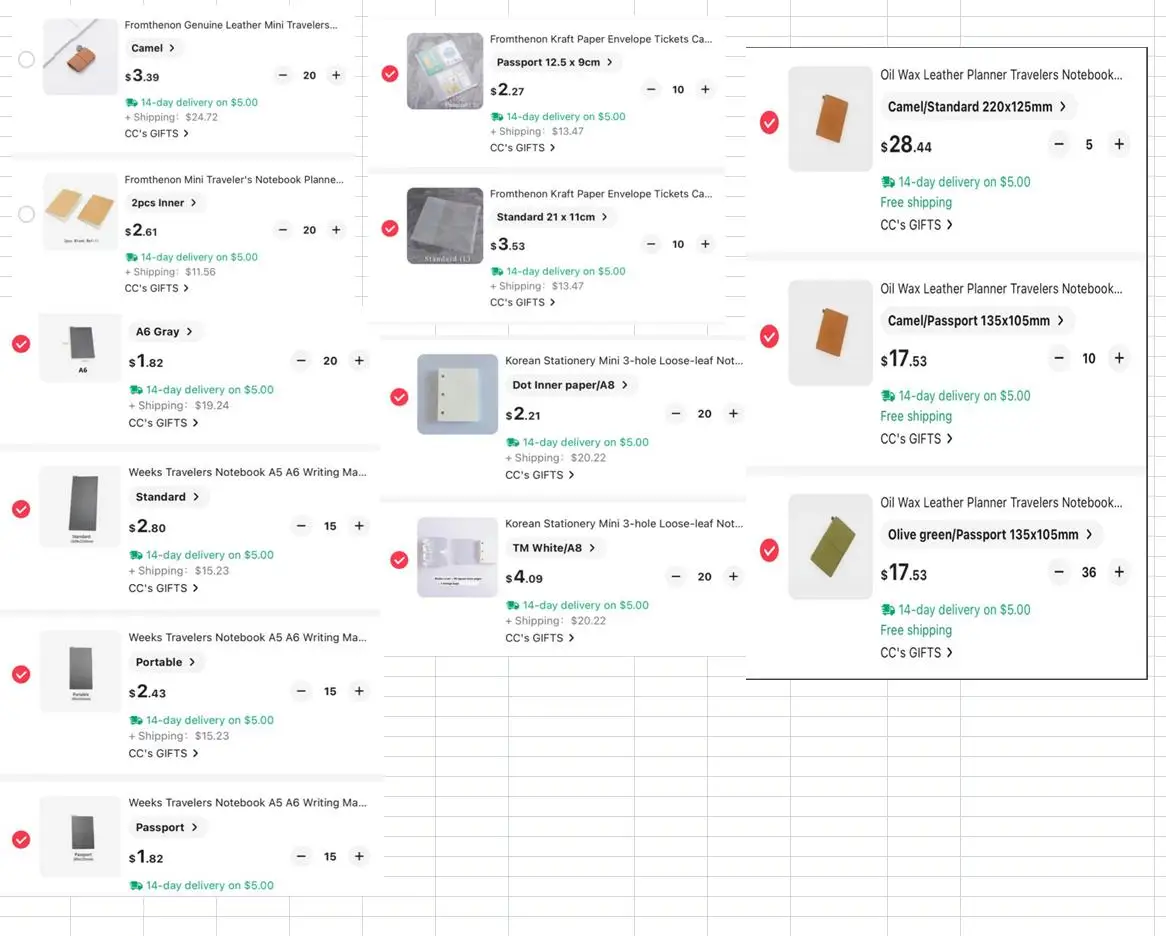
Task: Uncheck the A6 Gray item
Action: [x=21, y=344]
